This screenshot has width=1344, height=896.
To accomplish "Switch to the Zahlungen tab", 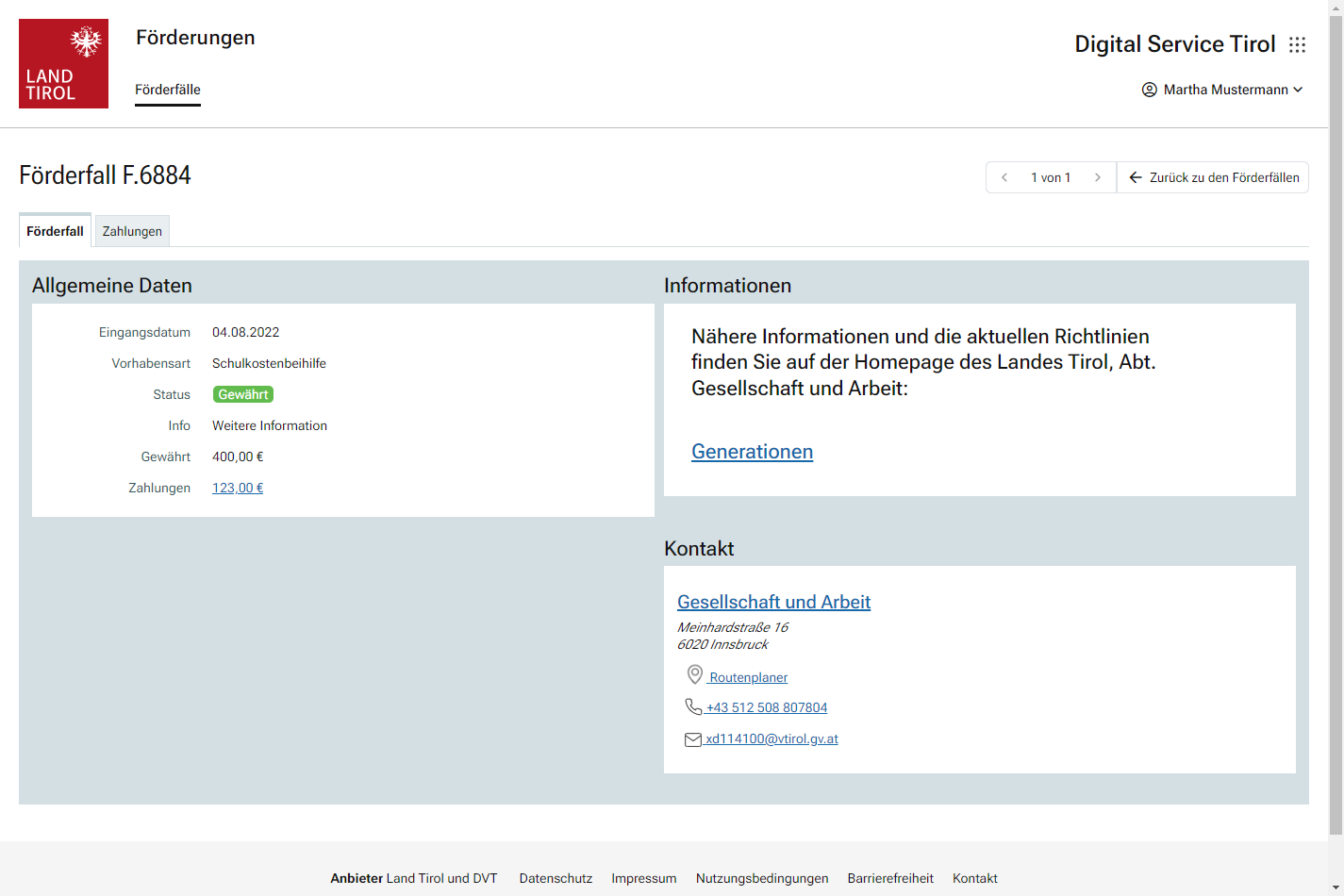I will 132,231.
